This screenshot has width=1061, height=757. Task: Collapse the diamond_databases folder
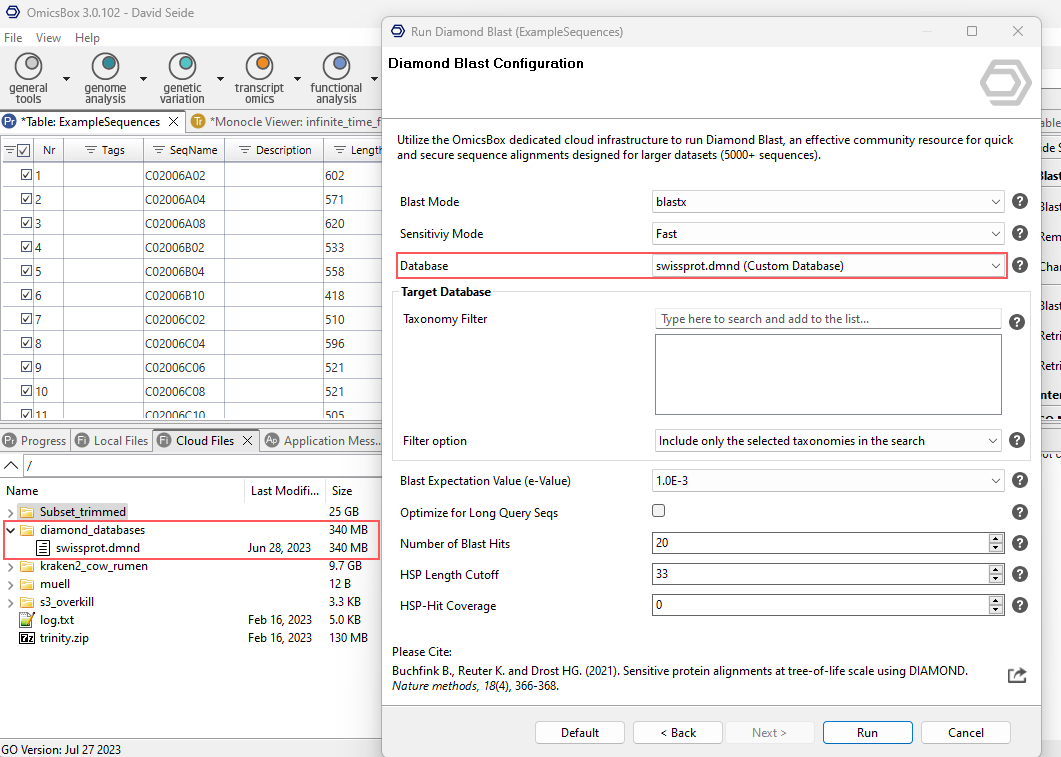click(11, 530)
